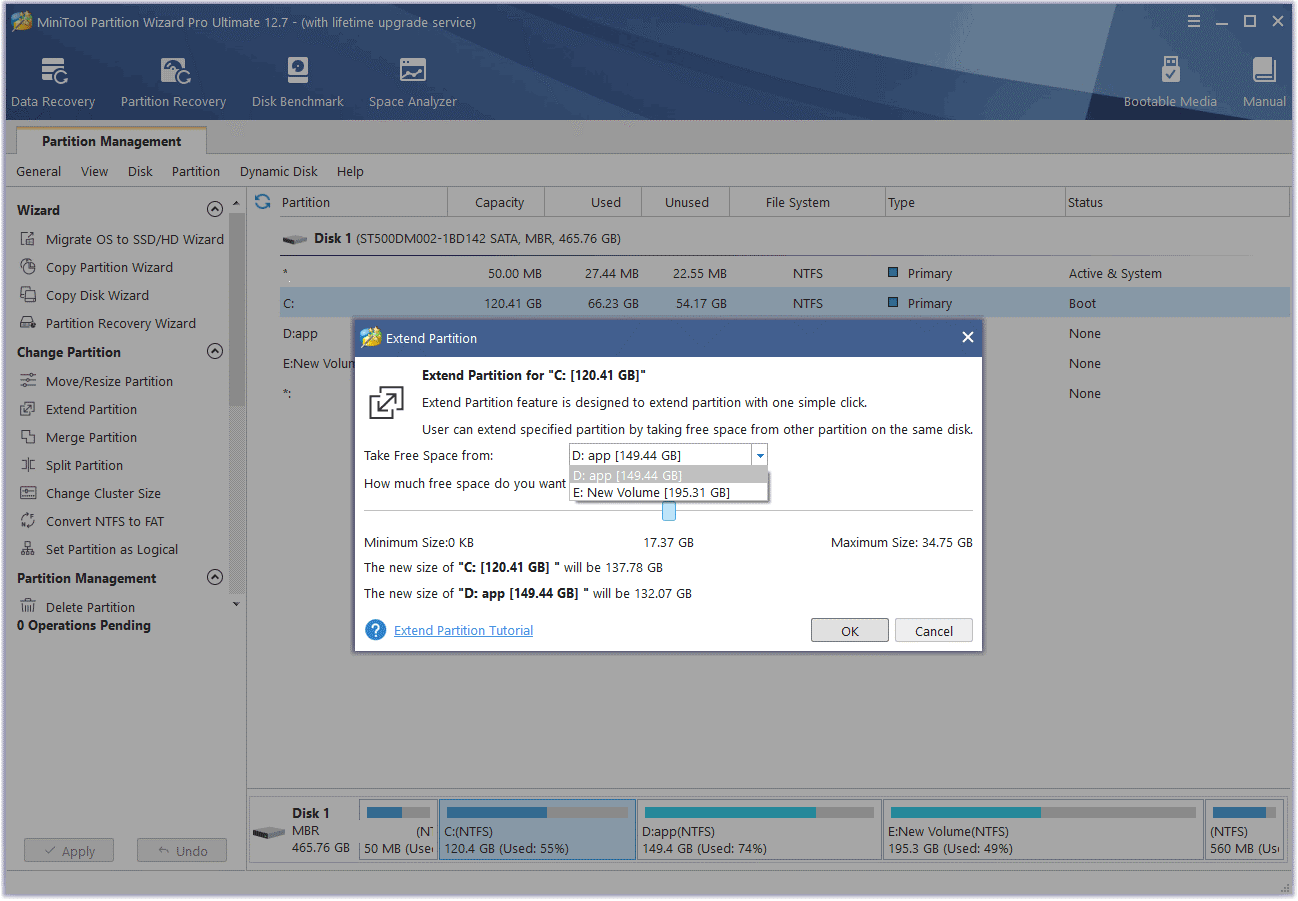
Task: Open the Extend Partition Tutorial link
Action: point(464,630)
